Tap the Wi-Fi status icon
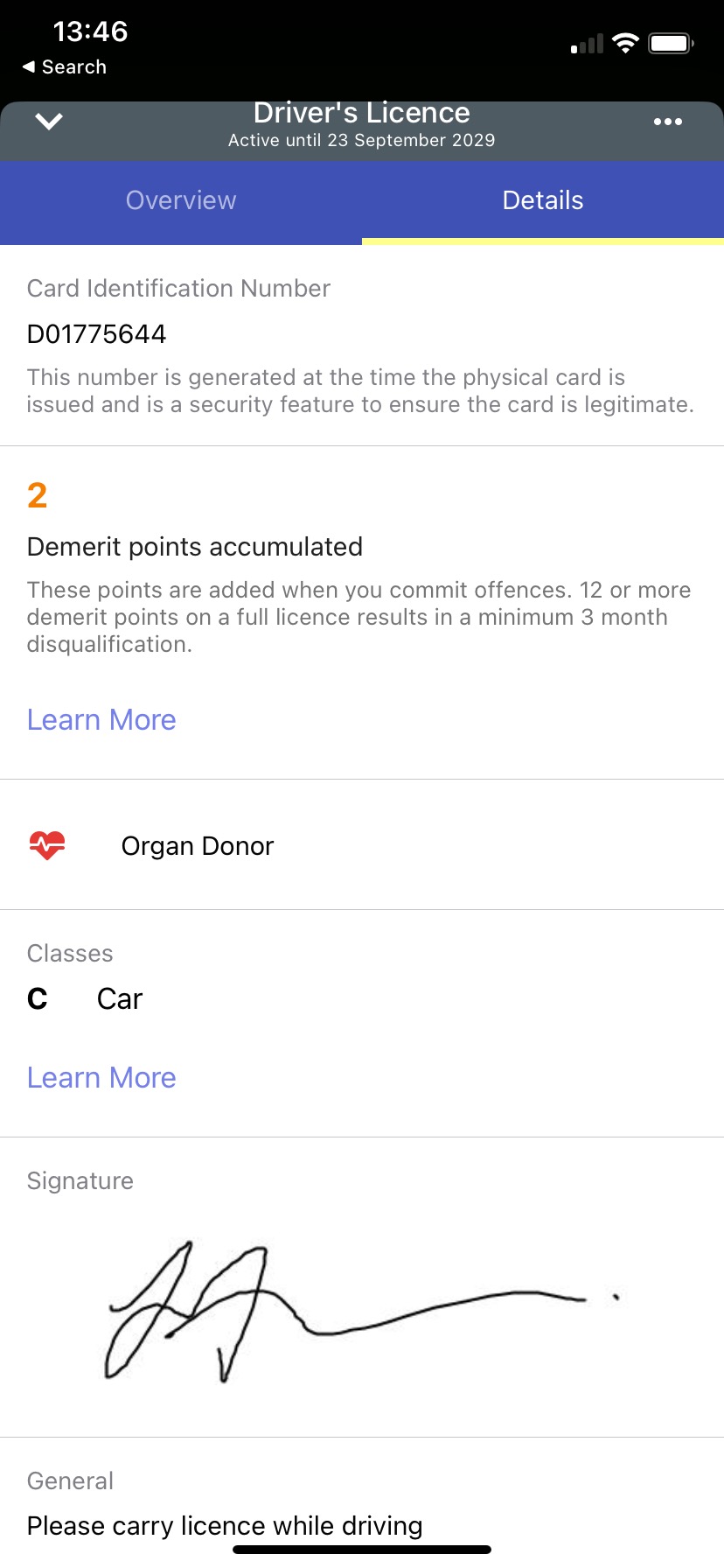724x1568 pixels. point(625,43)
